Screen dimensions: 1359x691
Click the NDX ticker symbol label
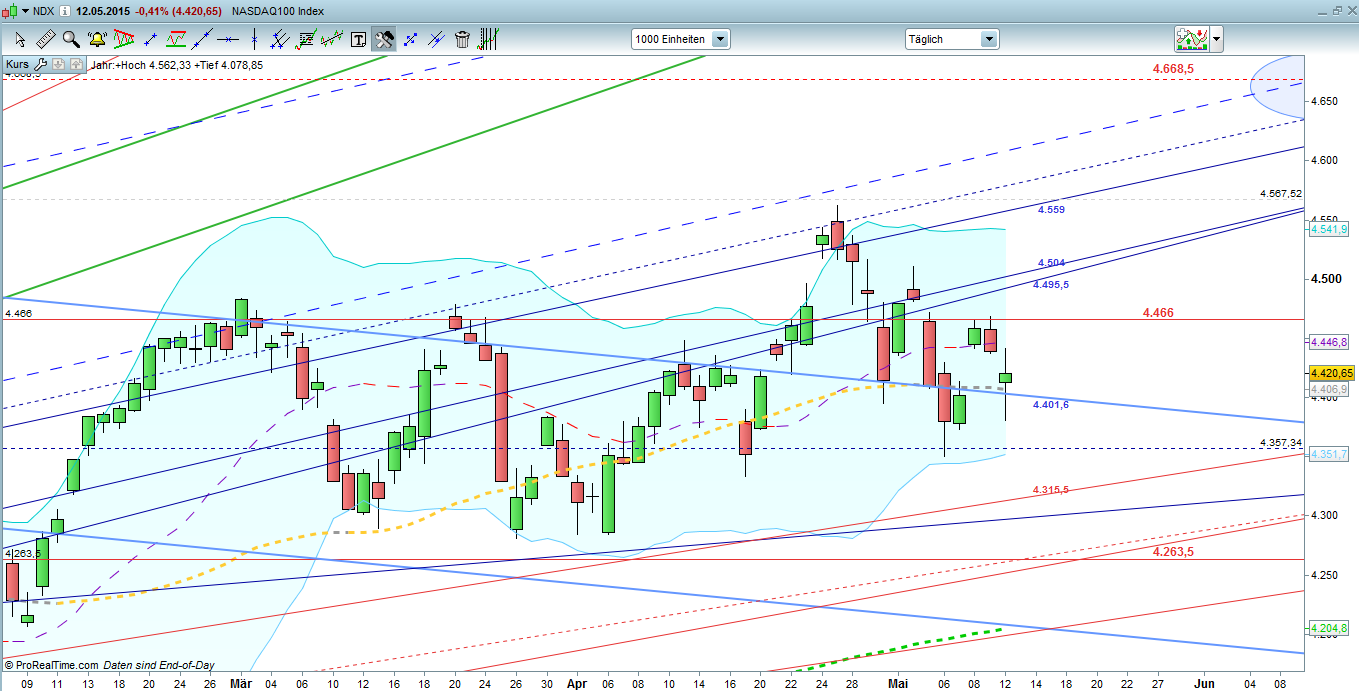tap(43, 11)
